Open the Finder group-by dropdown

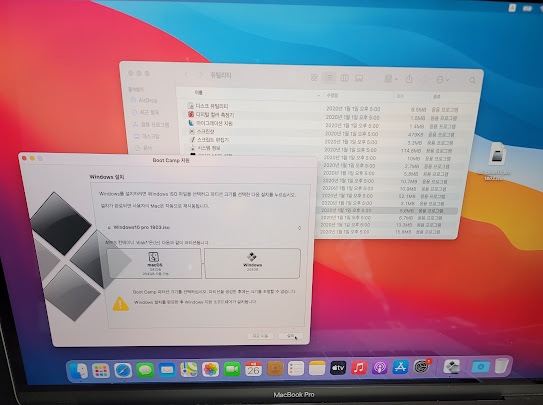click(x=391, y=79)
